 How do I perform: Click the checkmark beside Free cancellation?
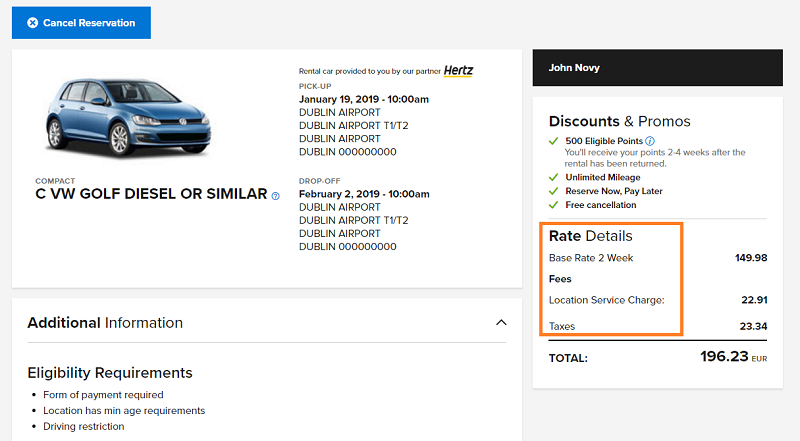(554, 205)
